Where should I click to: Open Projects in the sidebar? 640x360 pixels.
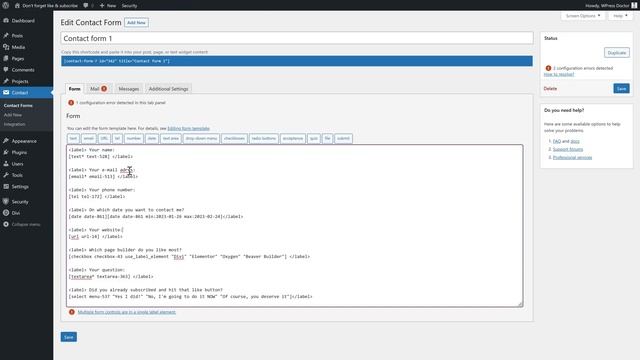[x=20, y=82]
